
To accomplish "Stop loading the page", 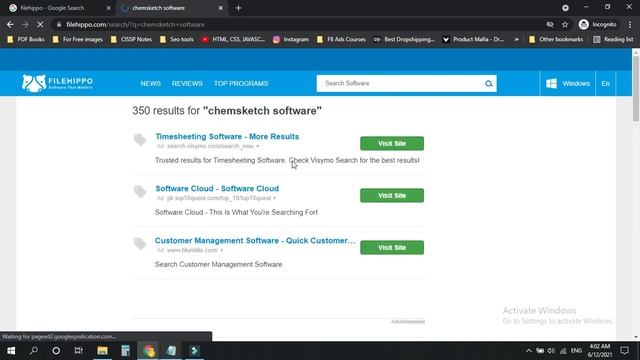I will [40, 24].
